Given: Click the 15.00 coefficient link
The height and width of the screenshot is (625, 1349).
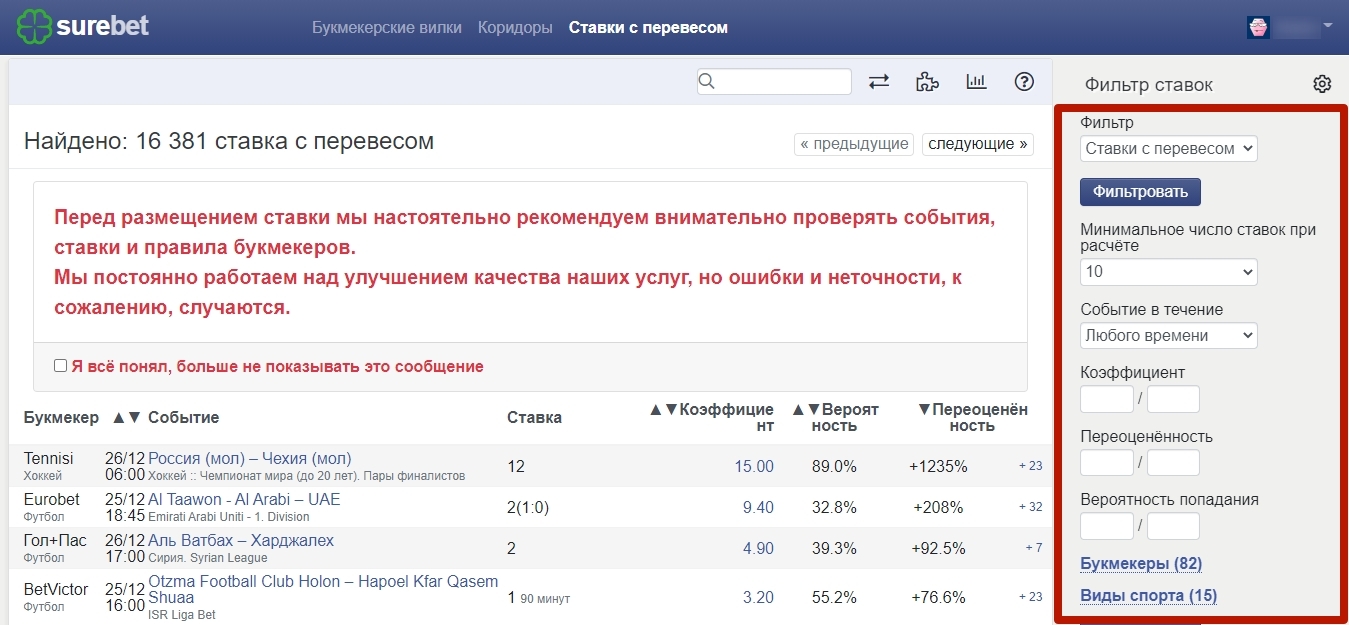Looking at the screenshot, I should click(x=754, y=466).
